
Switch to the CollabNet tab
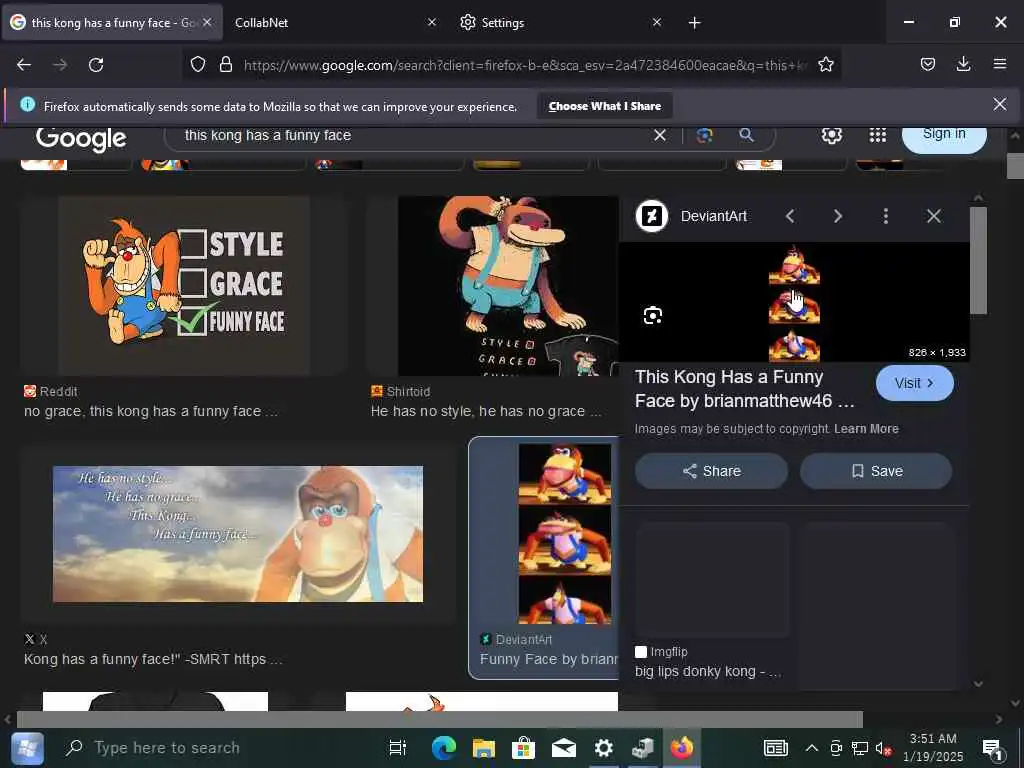(x=327, y=22)
